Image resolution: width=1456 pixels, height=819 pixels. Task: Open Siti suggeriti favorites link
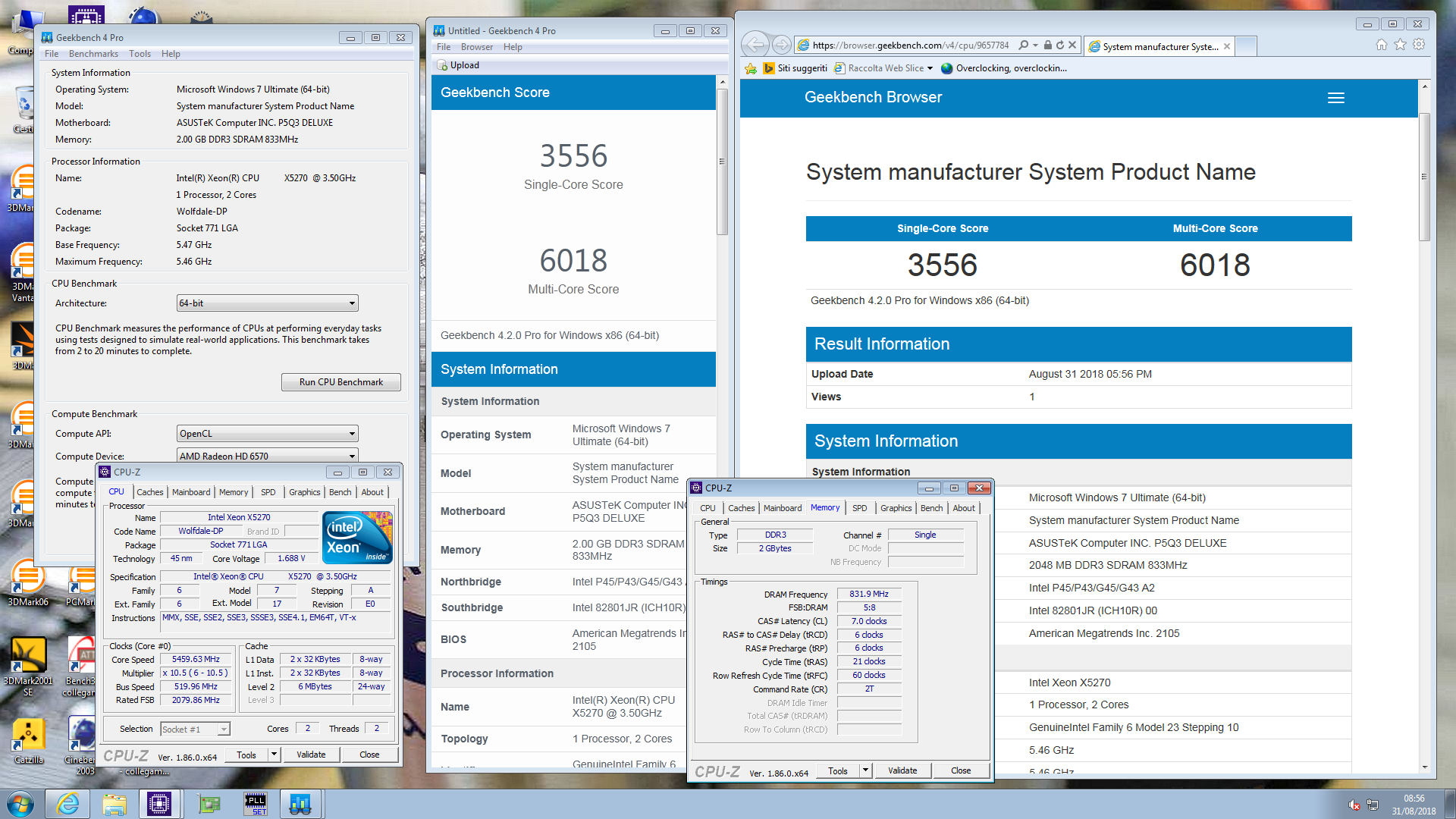click(x=795, y=68)
